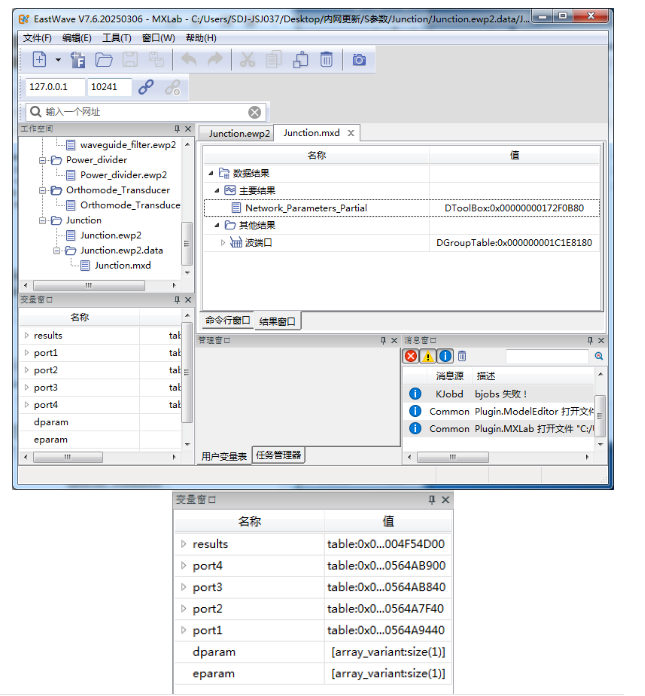Click the new file icon in toolbar

coord(40,60)
